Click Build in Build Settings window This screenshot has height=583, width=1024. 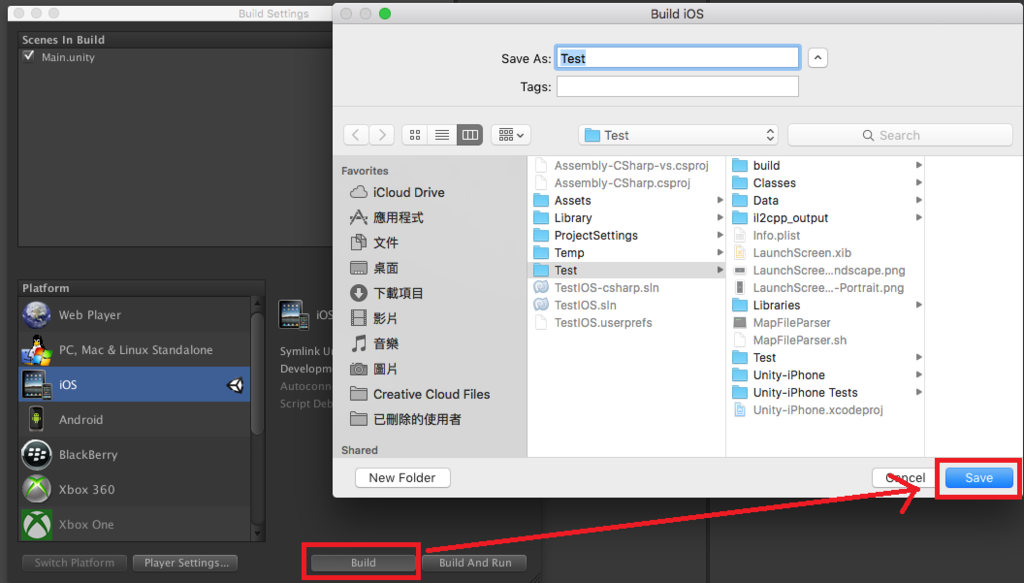click(363, 563)
